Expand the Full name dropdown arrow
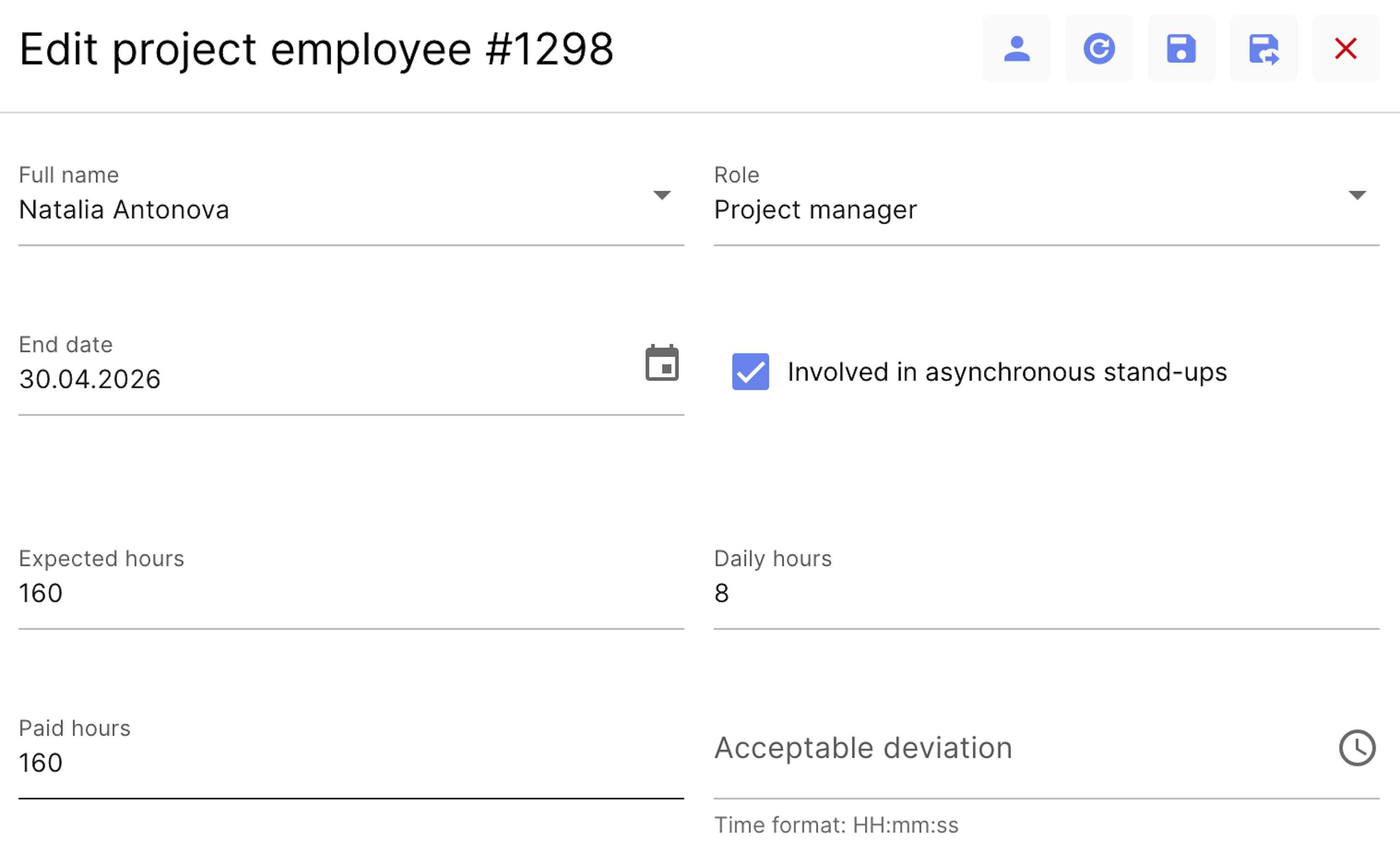Viewport: 1400px width, 865px height. (x=662, y=196)
